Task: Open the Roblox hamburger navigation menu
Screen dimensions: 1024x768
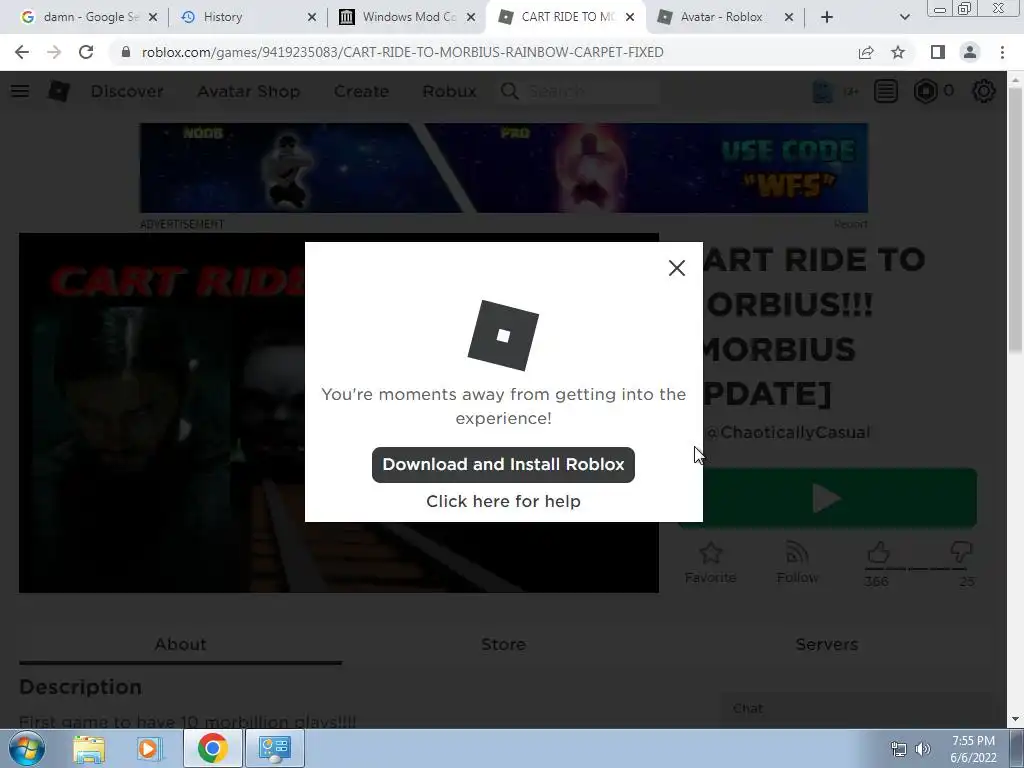Action: (x=20, y=91)
